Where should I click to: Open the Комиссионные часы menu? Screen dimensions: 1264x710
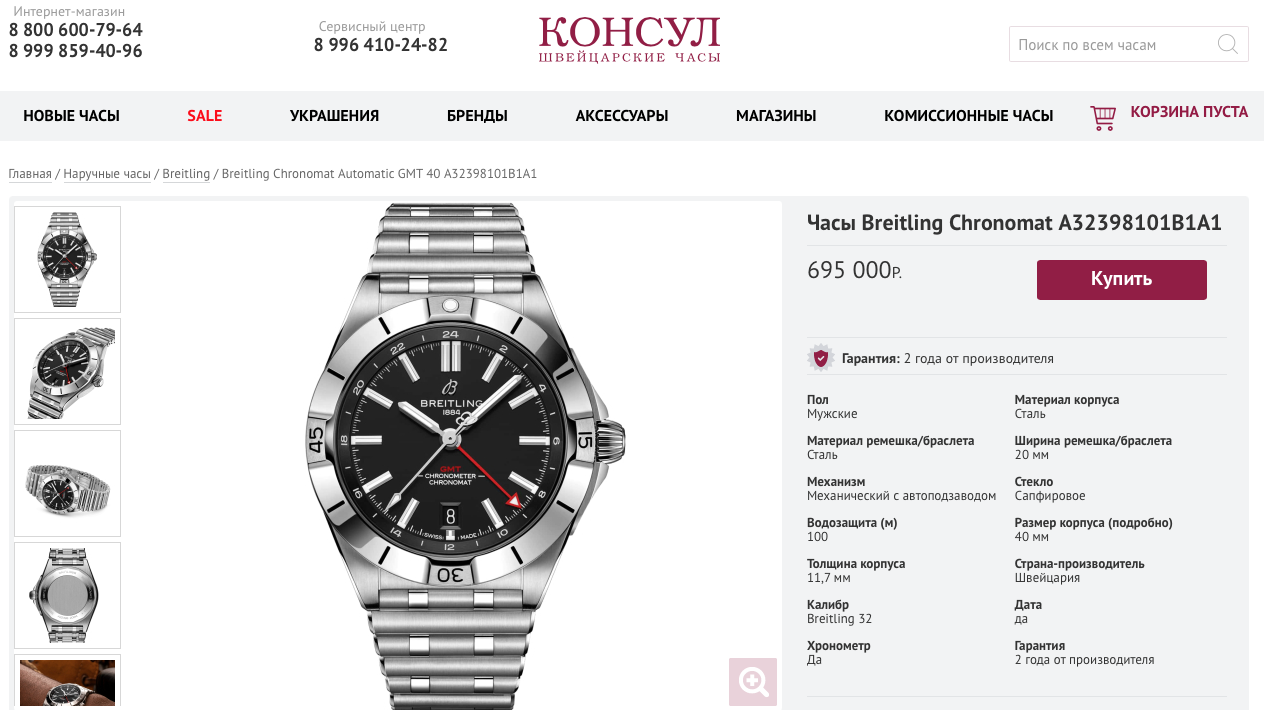click(968, 116)
